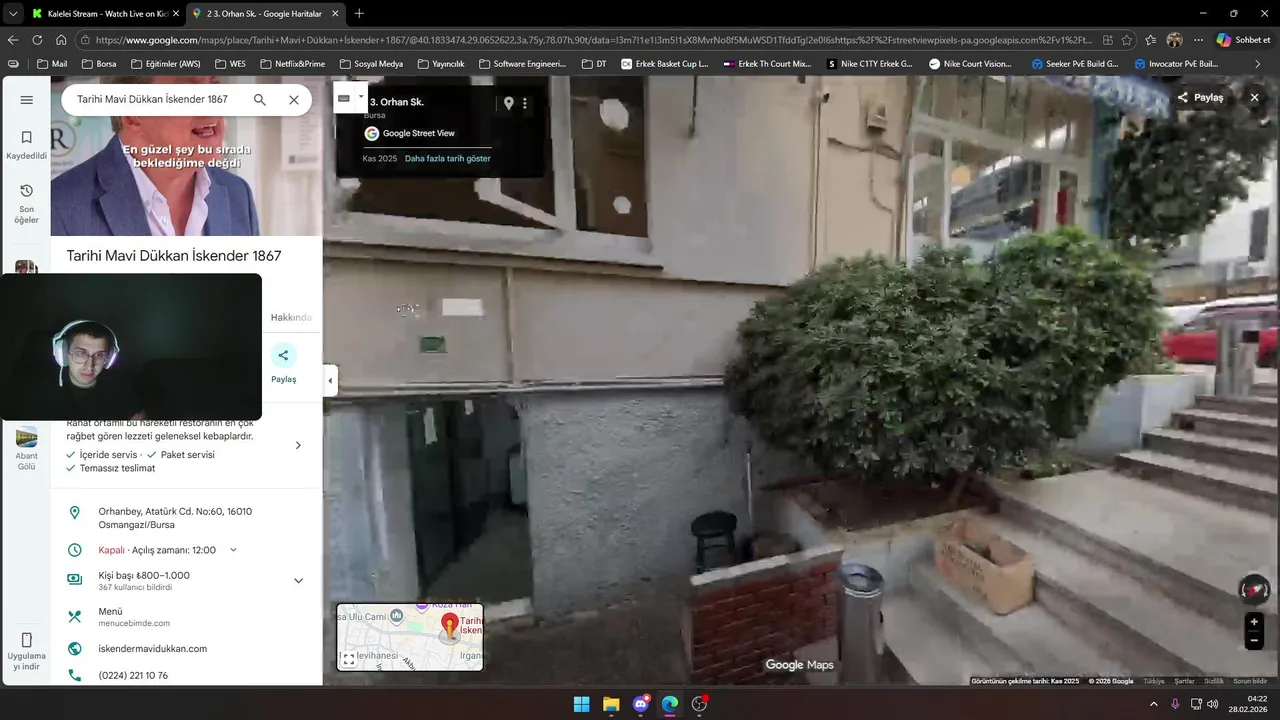Reload the page
Image resolution: width=1280 pixels, height=720 pixels.
(x=37, y=40)
